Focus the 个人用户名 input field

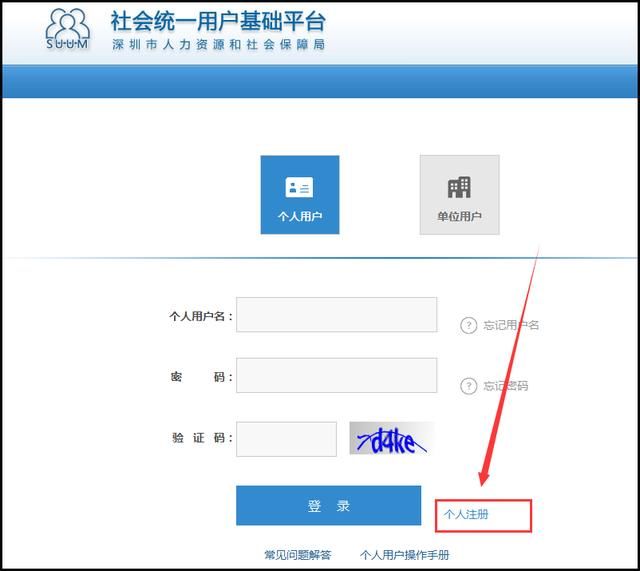pyautogui.click(x=337, y=315)
